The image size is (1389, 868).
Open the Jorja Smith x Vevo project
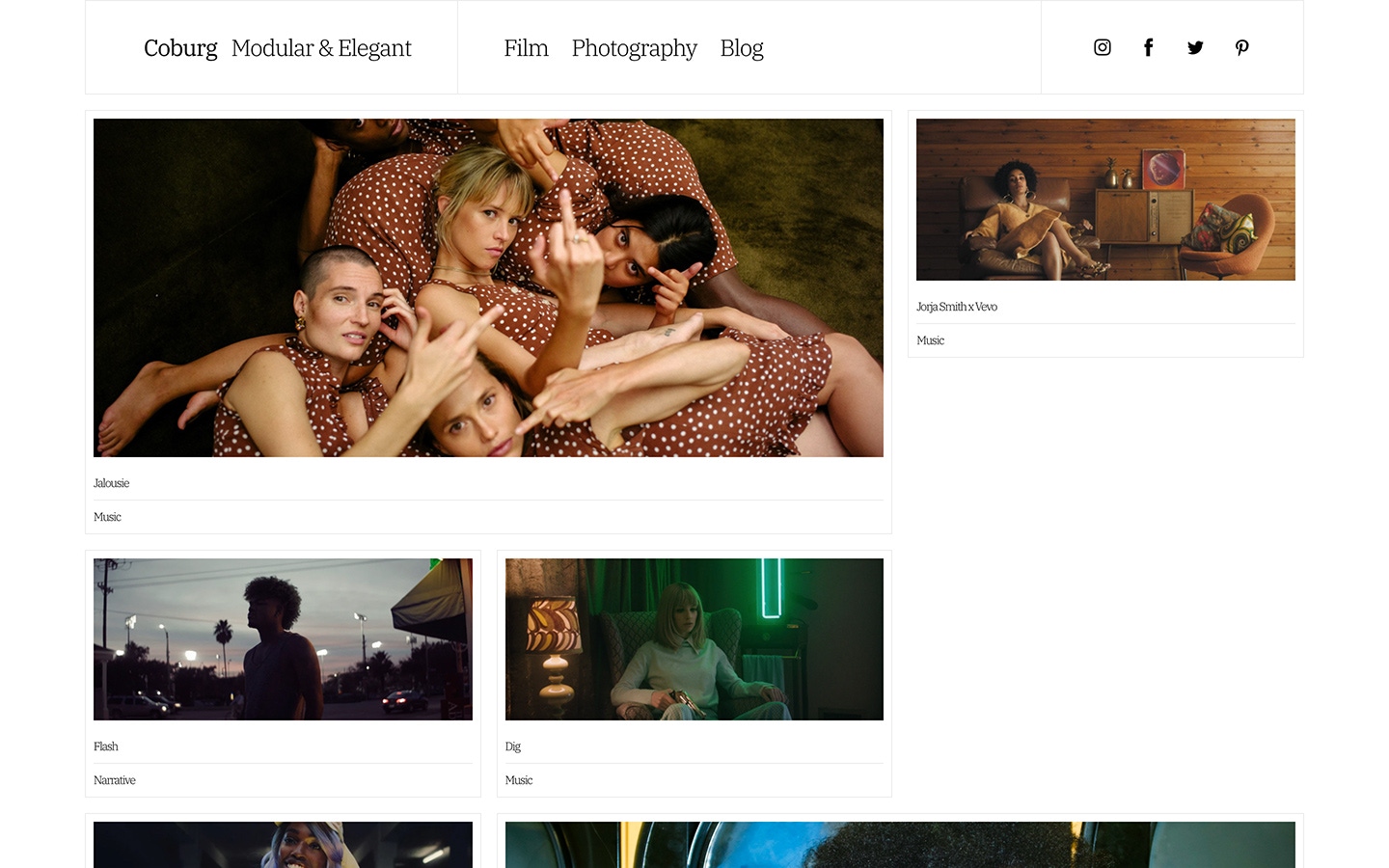[x=956, y=307]
